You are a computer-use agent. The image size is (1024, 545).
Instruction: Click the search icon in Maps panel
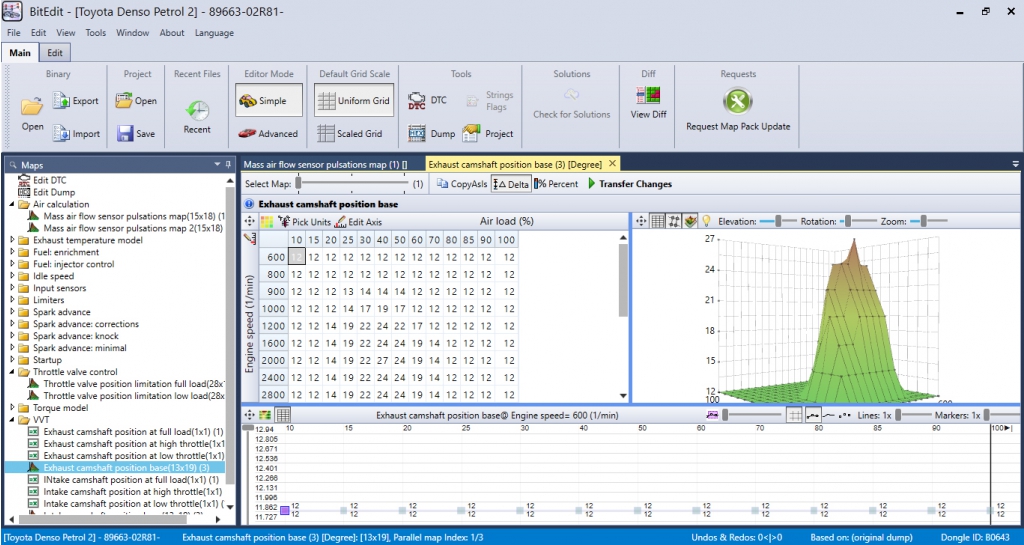click(13, 165)
